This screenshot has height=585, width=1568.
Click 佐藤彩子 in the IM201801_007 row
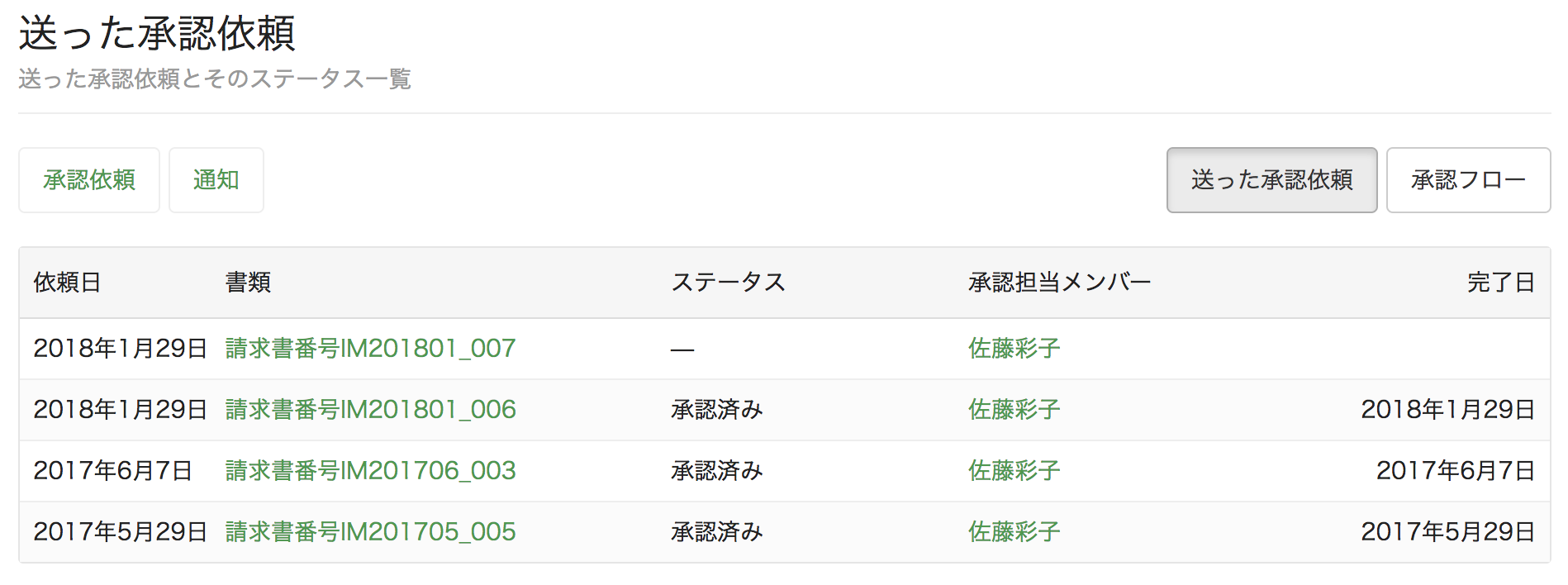pyautogui.click(x=1014, y=349)
